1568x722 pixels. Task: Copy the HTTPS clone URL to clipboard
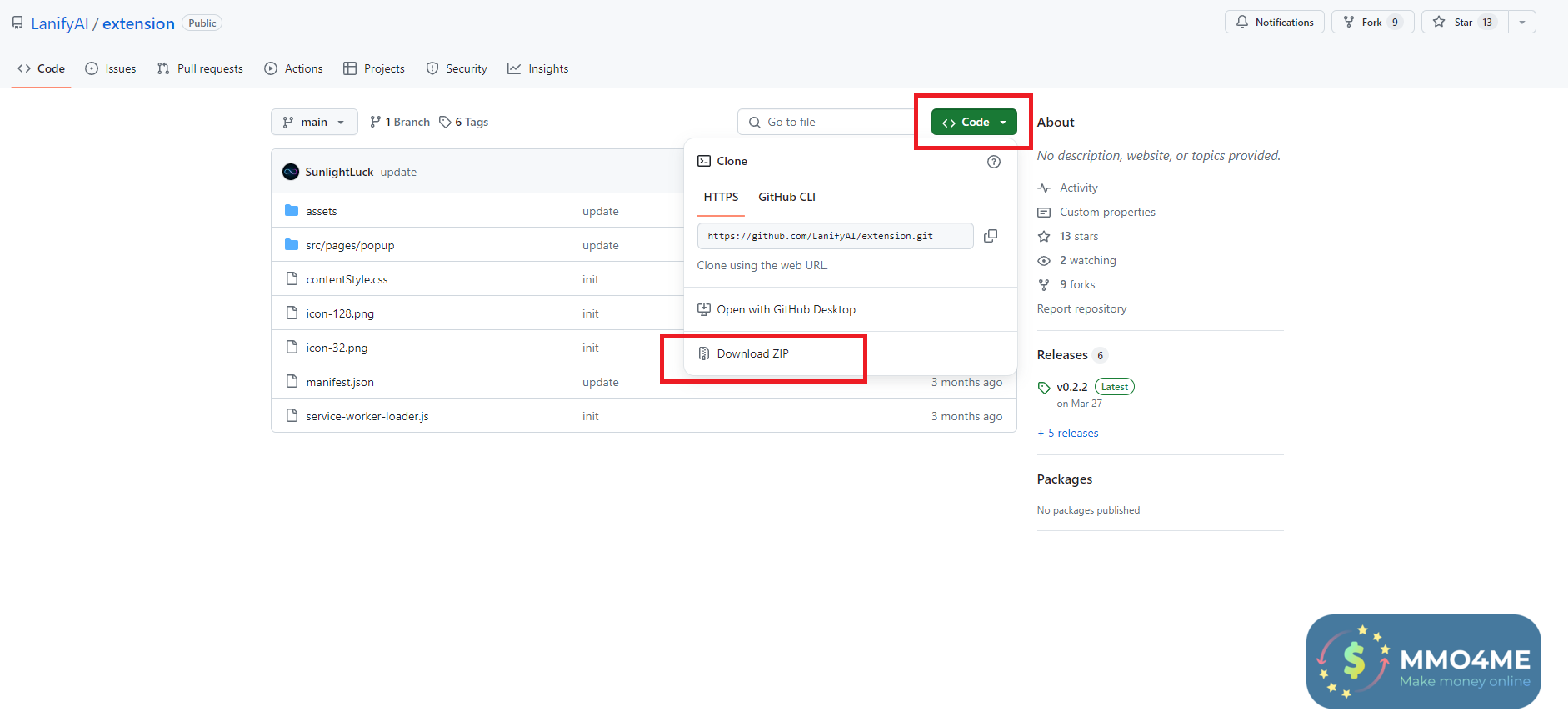(990, 236)
